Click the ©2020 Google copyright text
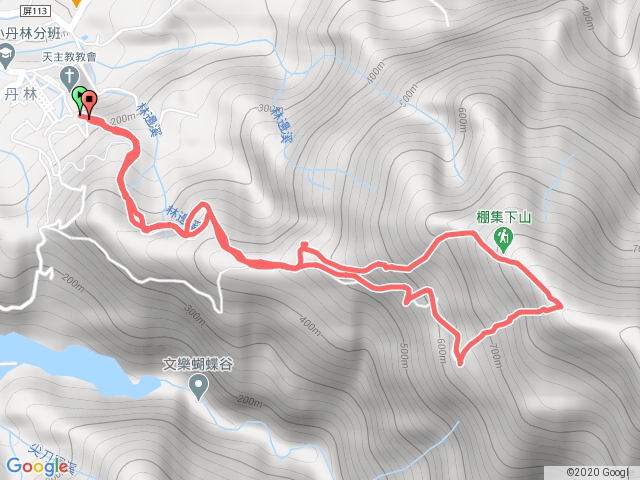Viewport: 640px width, 480px height. (x=602, y=472)
